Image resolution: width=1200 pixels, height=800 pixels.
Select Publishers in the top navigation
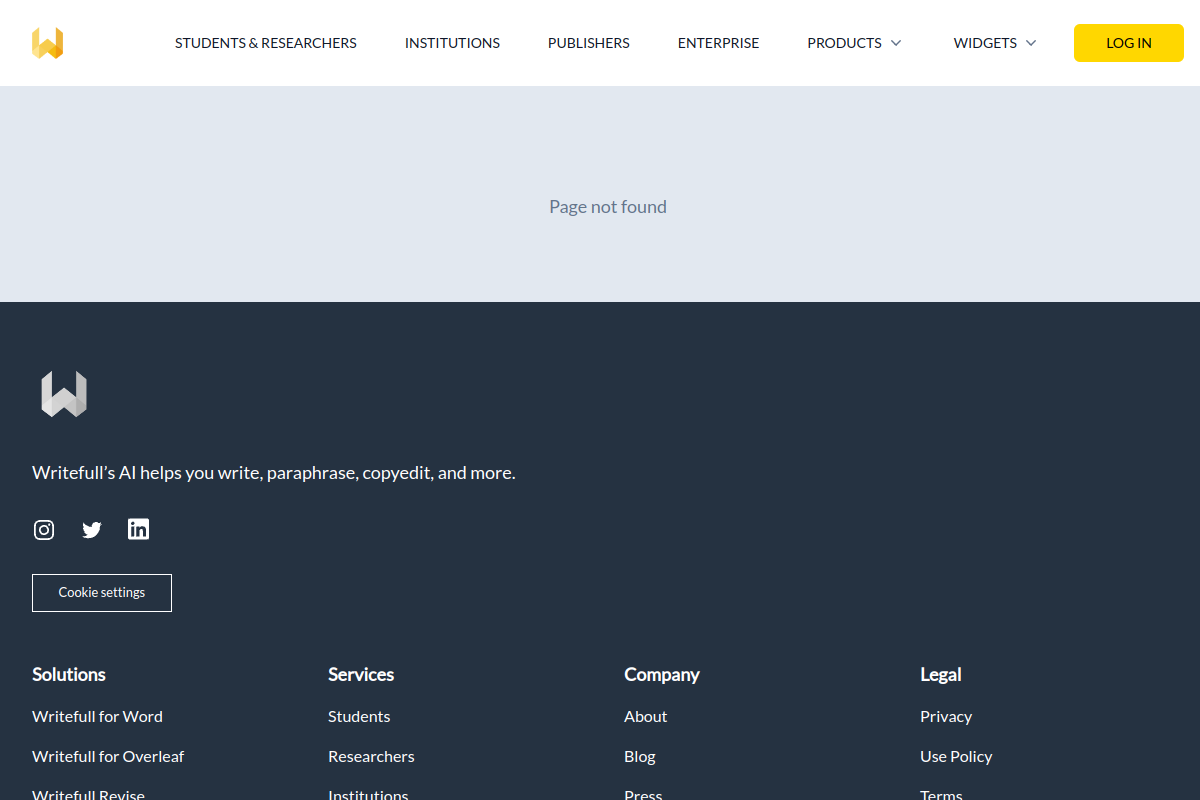coord(588,43)
